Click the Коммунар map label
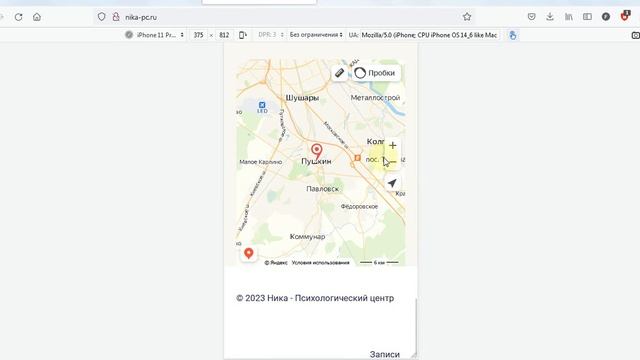The image size is (640, 360). [x=307, y=236]
